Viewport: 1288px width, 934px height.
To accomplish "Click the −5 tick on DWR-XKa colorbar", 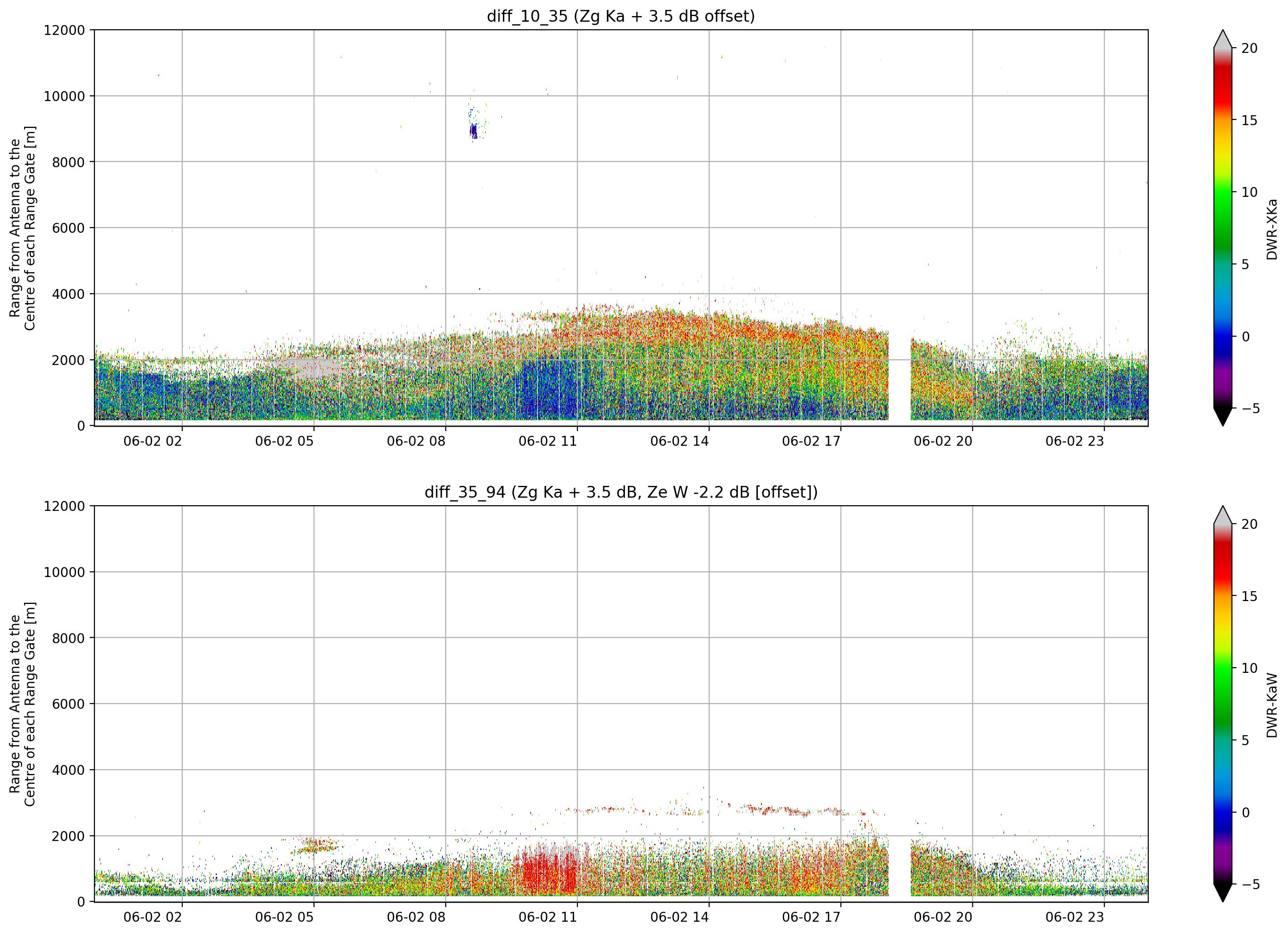I will (1250, 408).
